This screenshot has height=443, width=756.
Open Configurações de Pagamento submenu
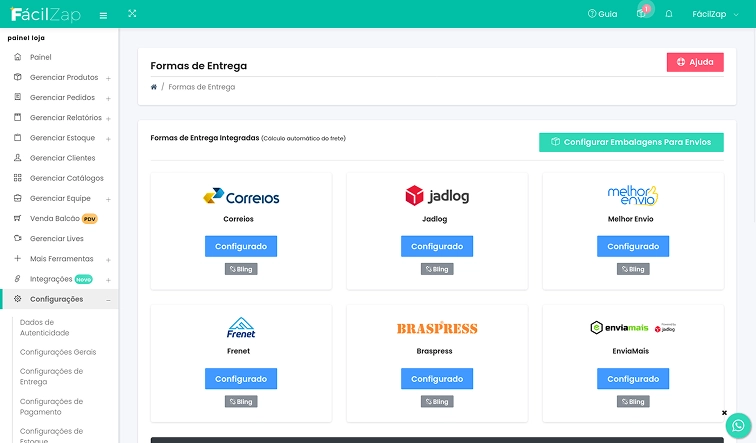(x=51, y=406)
